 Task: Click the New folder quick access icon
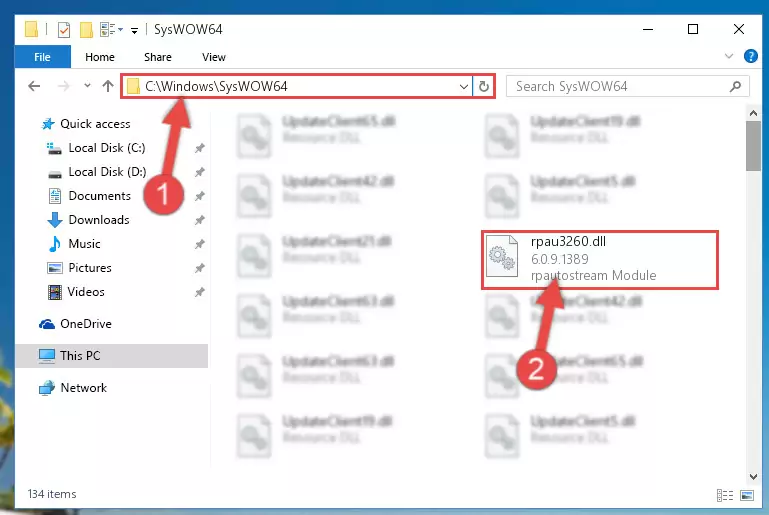86,30
